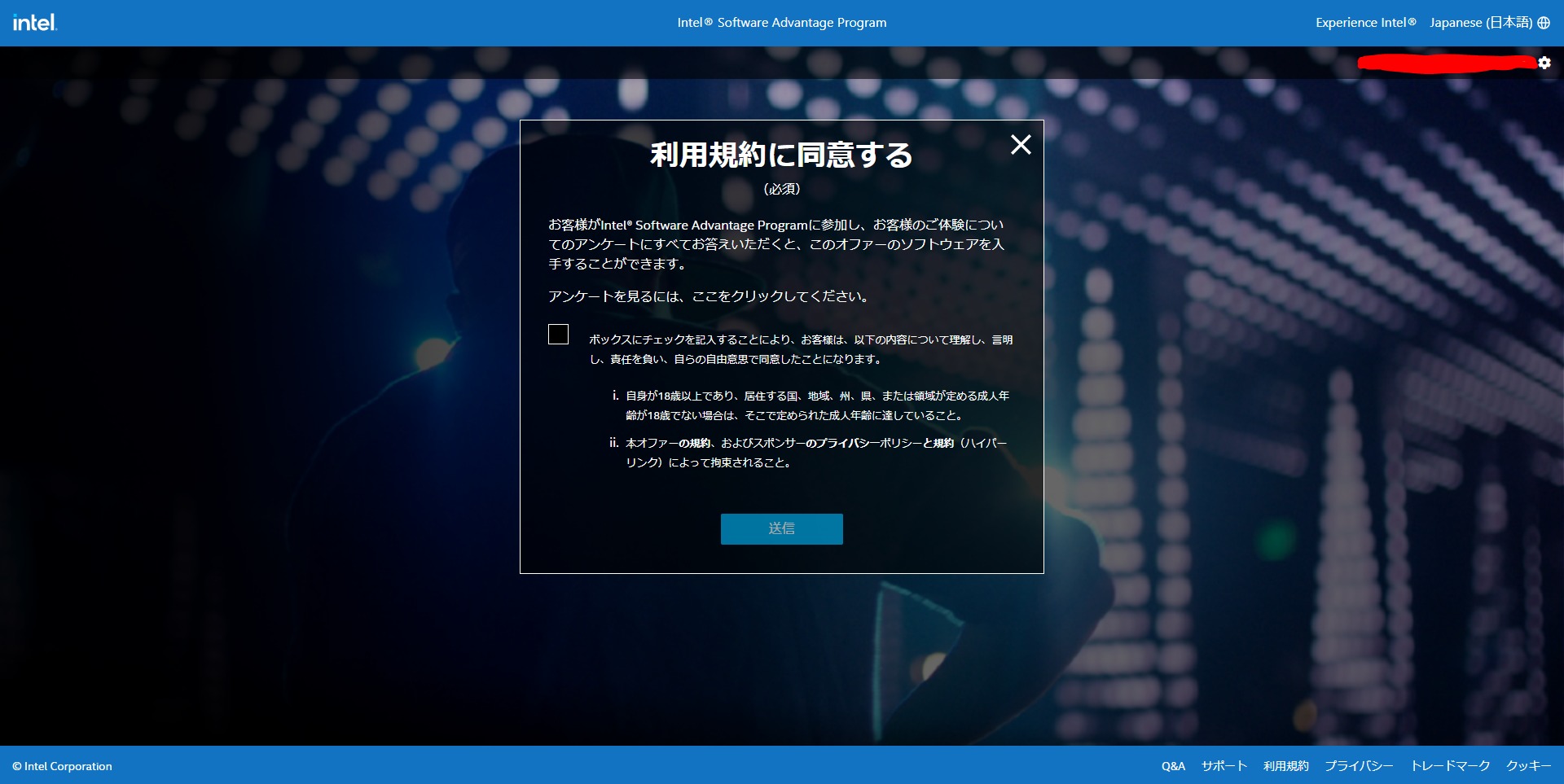Click Intel® Software Advantage Program title

(782, 23)
